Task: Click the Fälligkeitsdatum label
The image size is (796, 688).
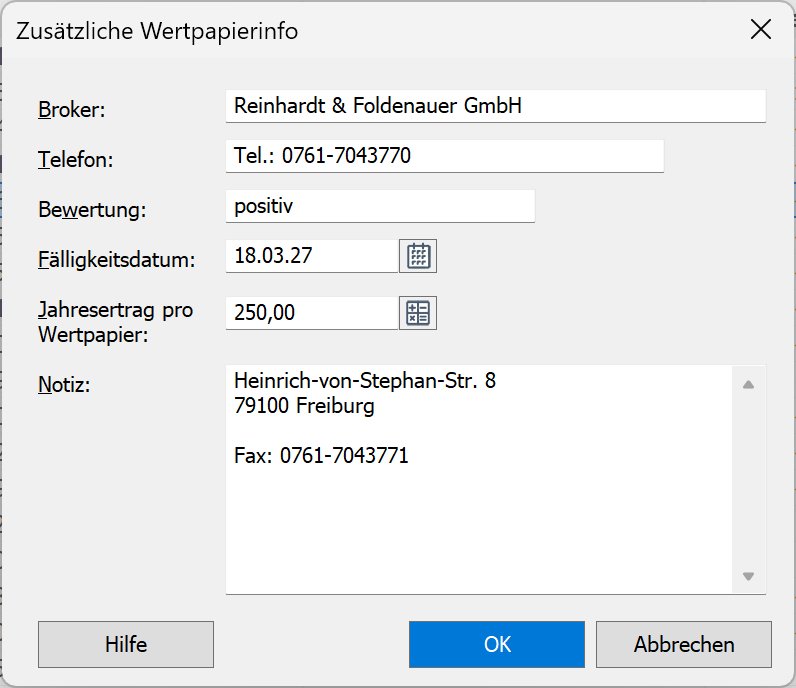Action: pyautogui.click(x=116, y=261)
